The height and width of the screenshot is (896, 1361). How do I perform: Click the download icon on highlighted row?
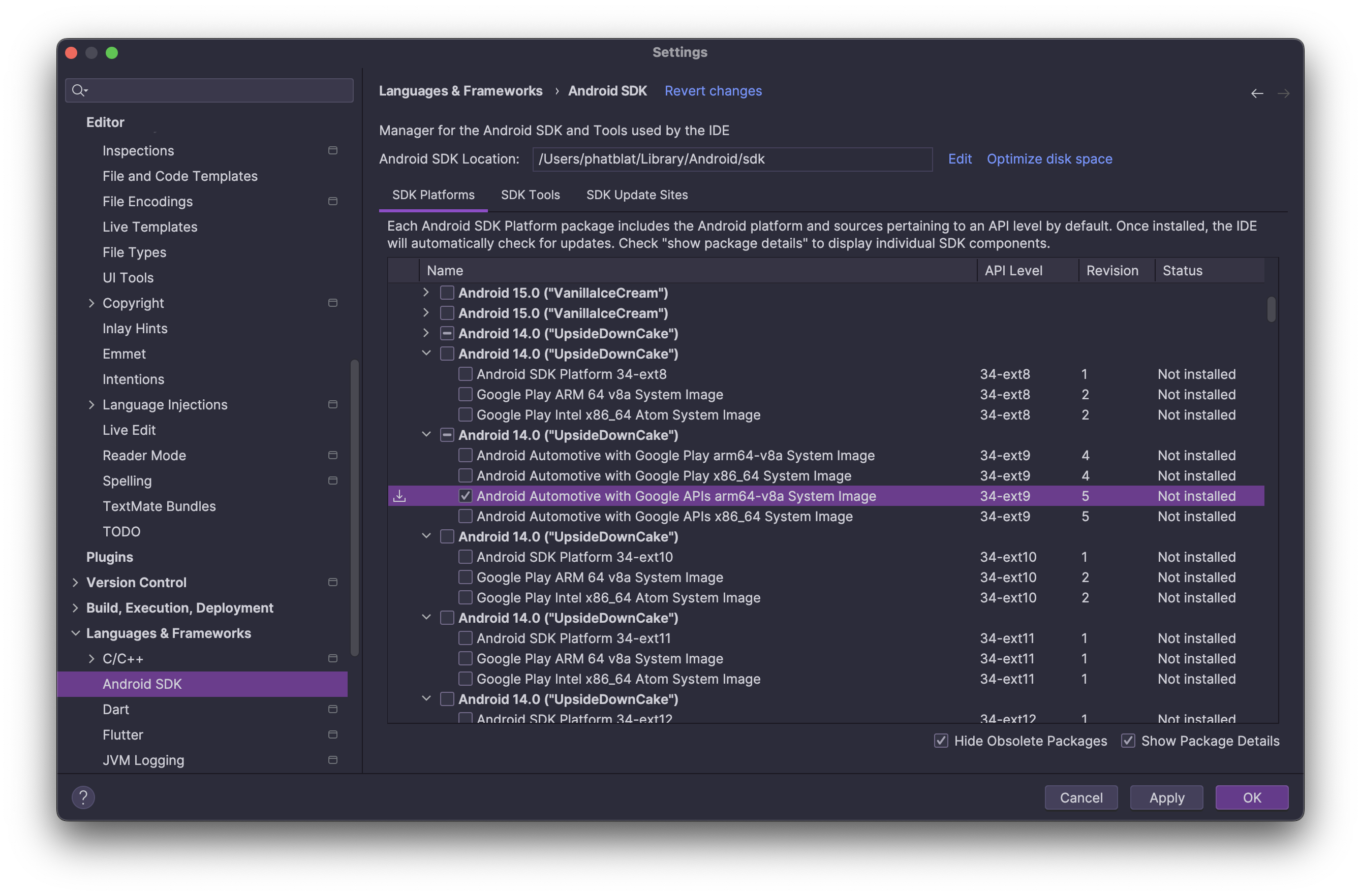point(400,496)
